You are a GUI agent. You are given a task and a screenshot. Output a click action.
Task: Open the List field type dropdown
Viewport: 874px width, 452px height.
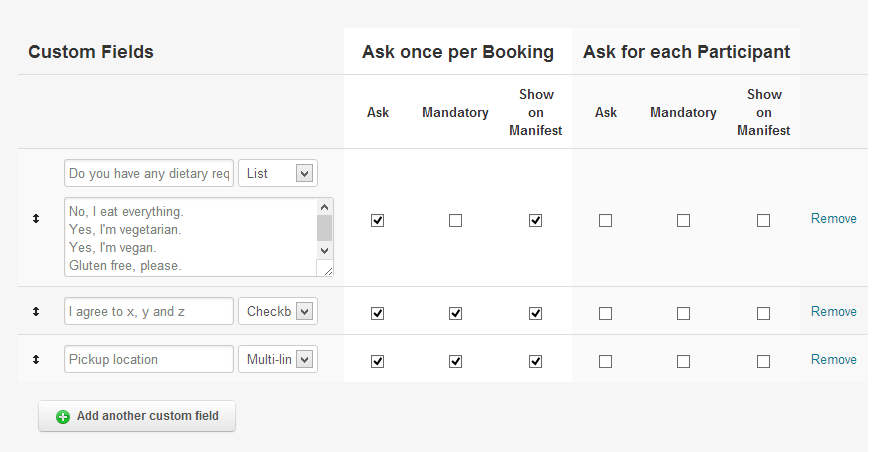tap(277, 173)
